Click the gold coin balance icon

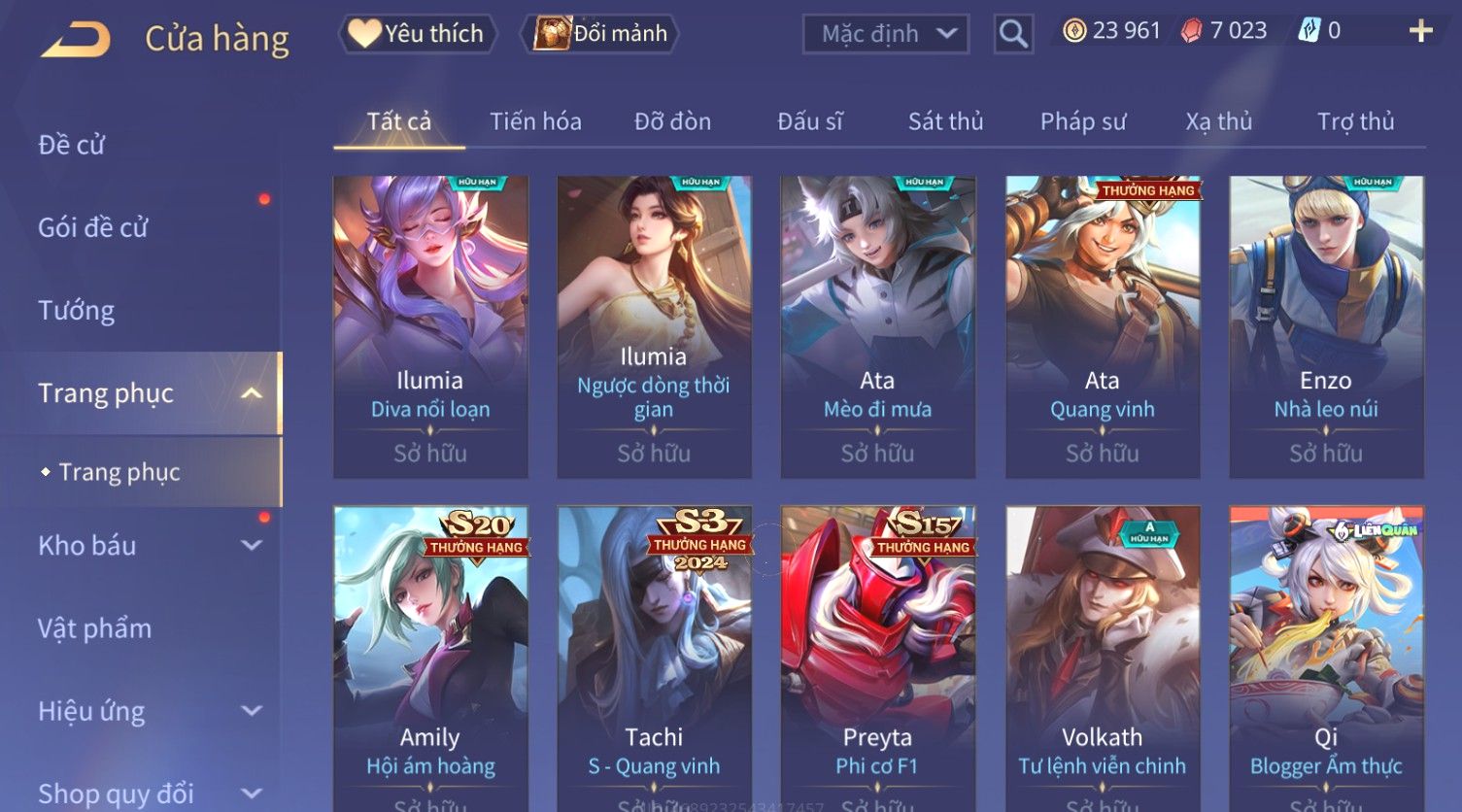tap(1074, 31)
